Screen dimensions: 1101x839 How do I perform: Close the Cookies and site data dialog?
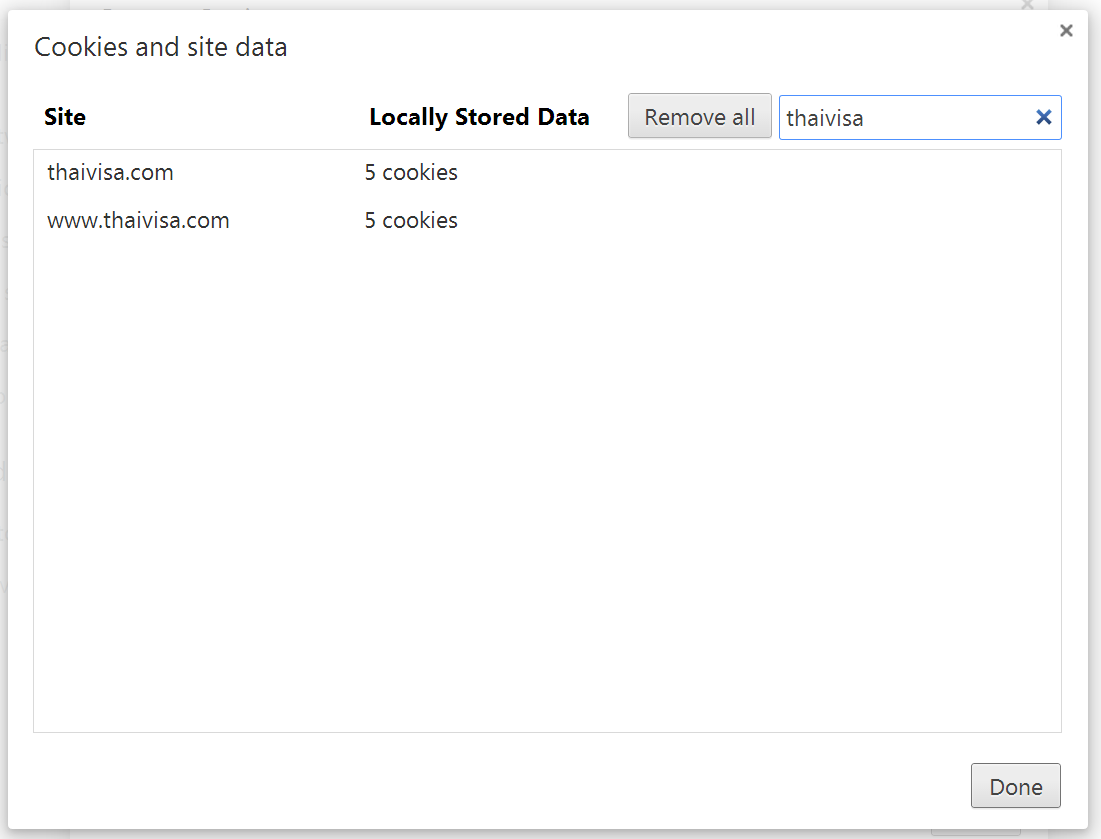click(x=1066, y=31)
